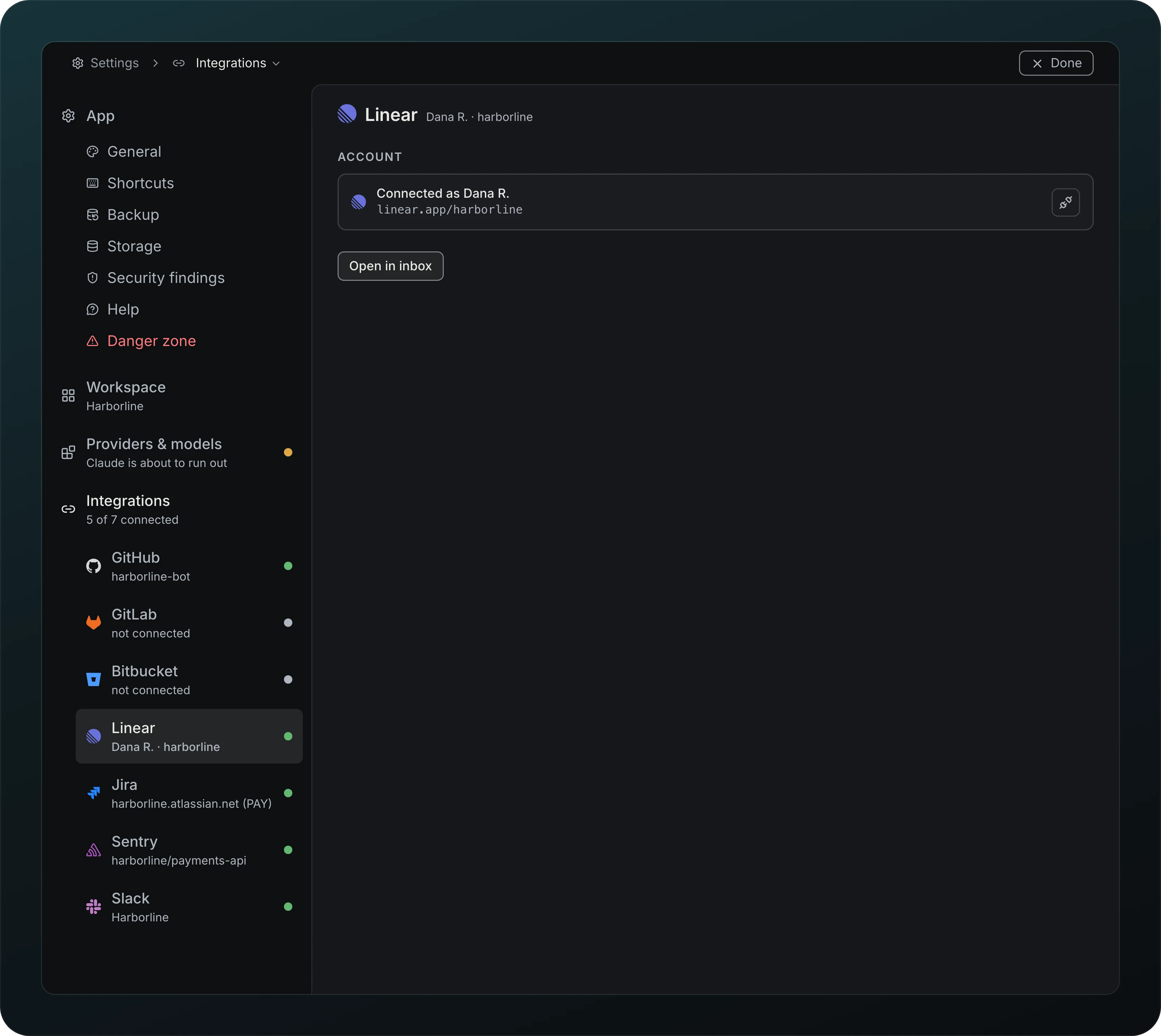Click the Slack logo icon
Image resolution: width=1161 pixels, height=1036 pixels.
point(93,906)
